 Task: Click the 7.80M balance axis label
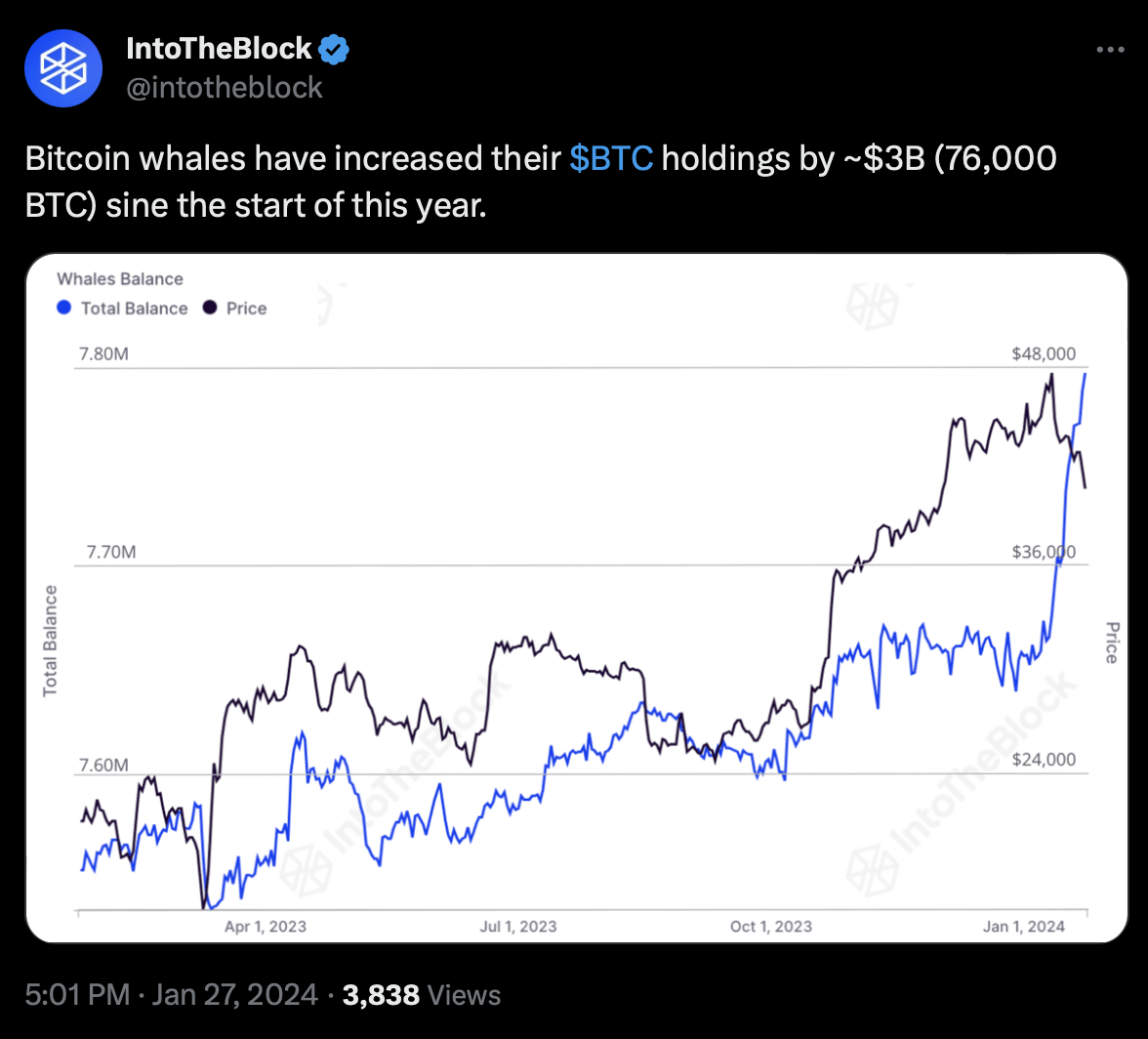102,354
